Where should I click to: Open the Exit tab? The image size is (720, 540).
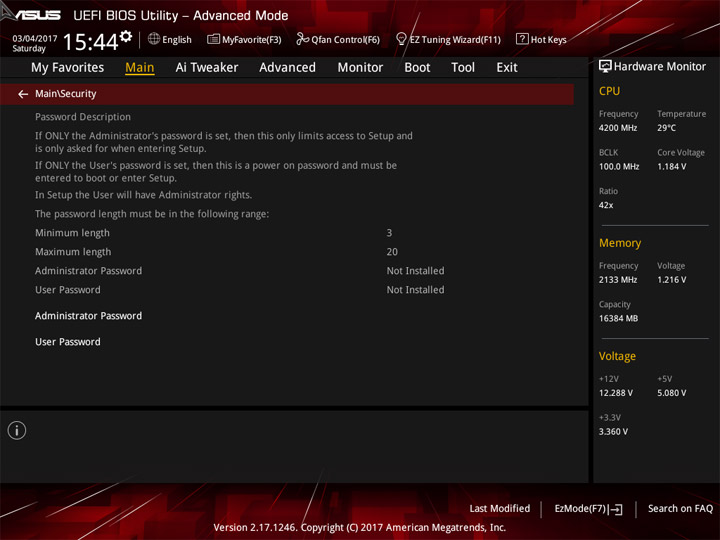(x=507, y=68)
